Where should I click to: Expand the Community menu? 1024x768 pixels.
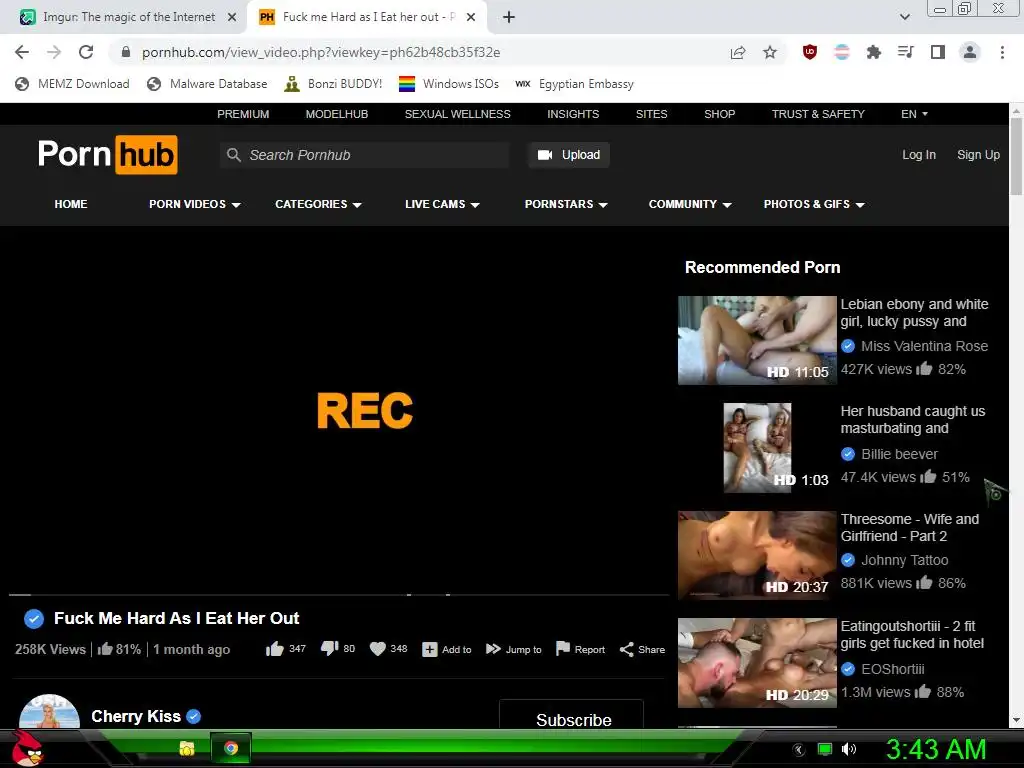point(690,204)
